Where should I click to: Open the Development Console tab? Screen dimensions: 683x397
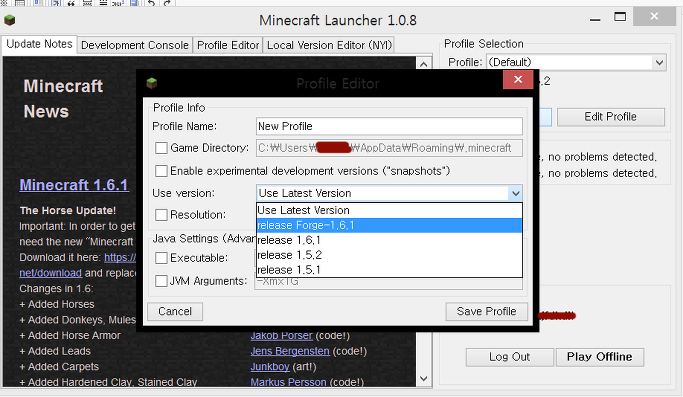tap(135, 45)
